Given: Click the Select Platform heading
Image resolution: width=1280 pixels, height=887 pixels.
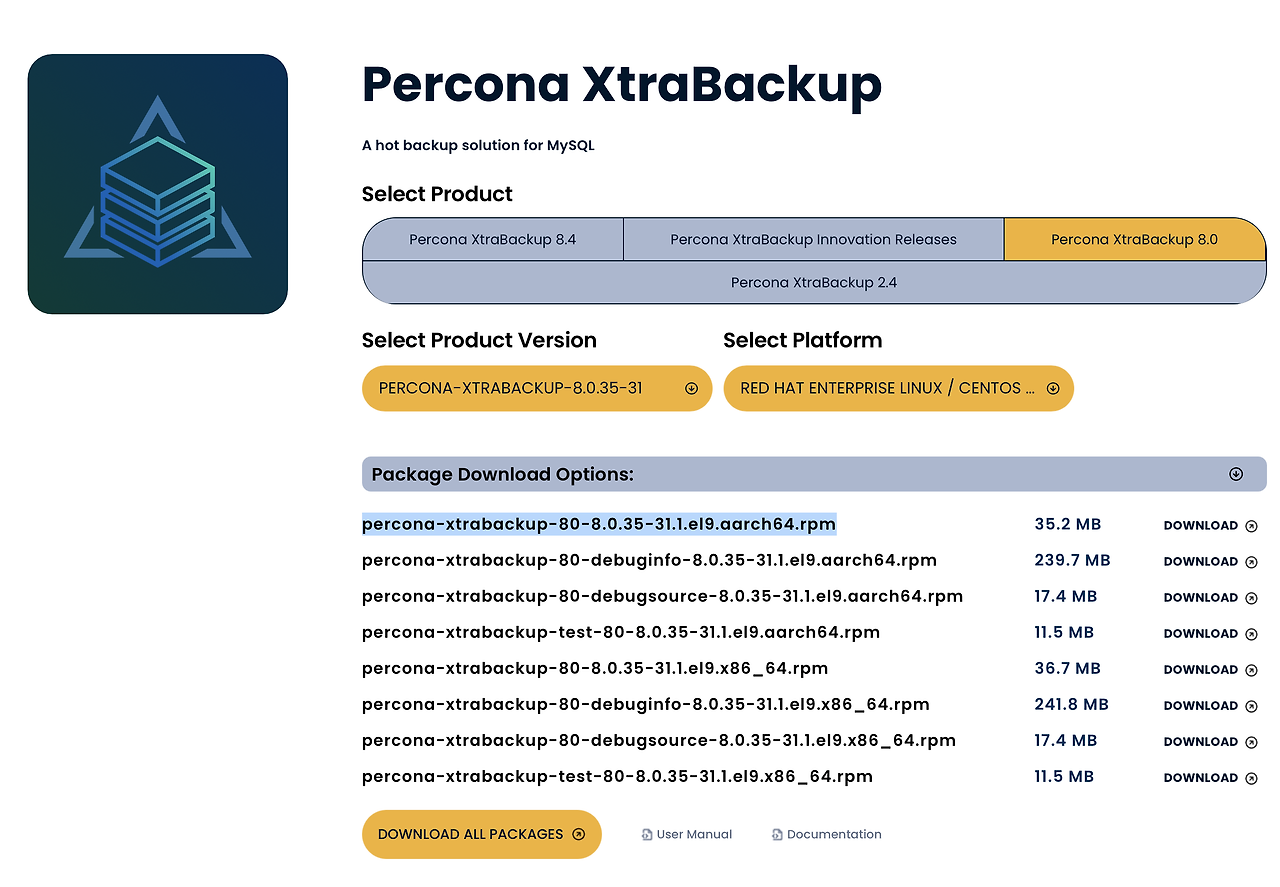Looking at the screenshot, I should pyautogui.click(x=802, y=340).
